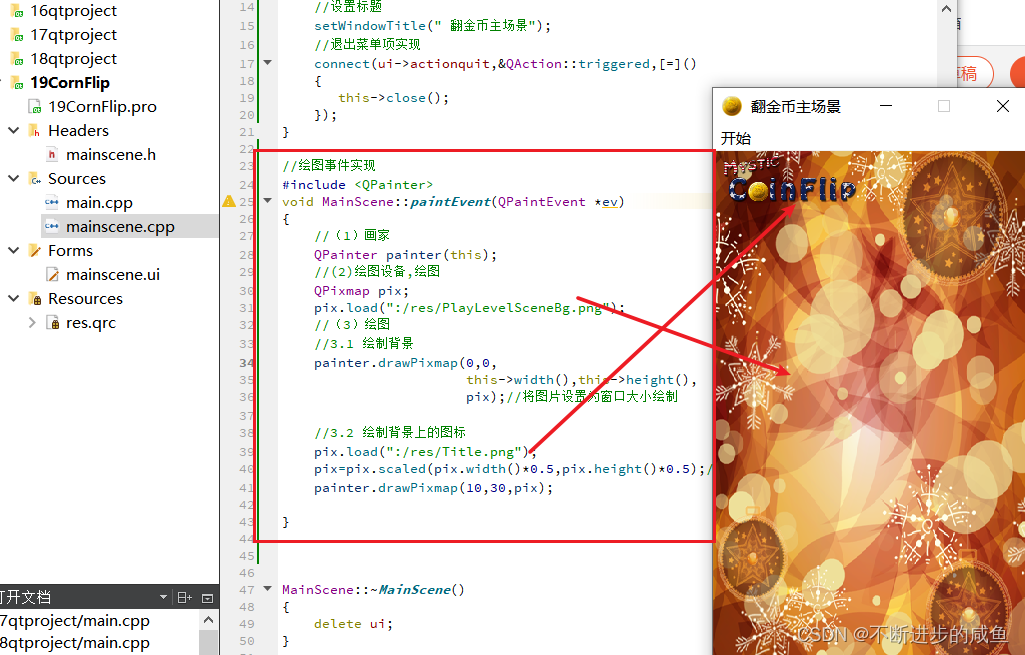Collapse the Resources folder
The width and height of the screenshot is (1025, 655).
[x=14, y=299]
